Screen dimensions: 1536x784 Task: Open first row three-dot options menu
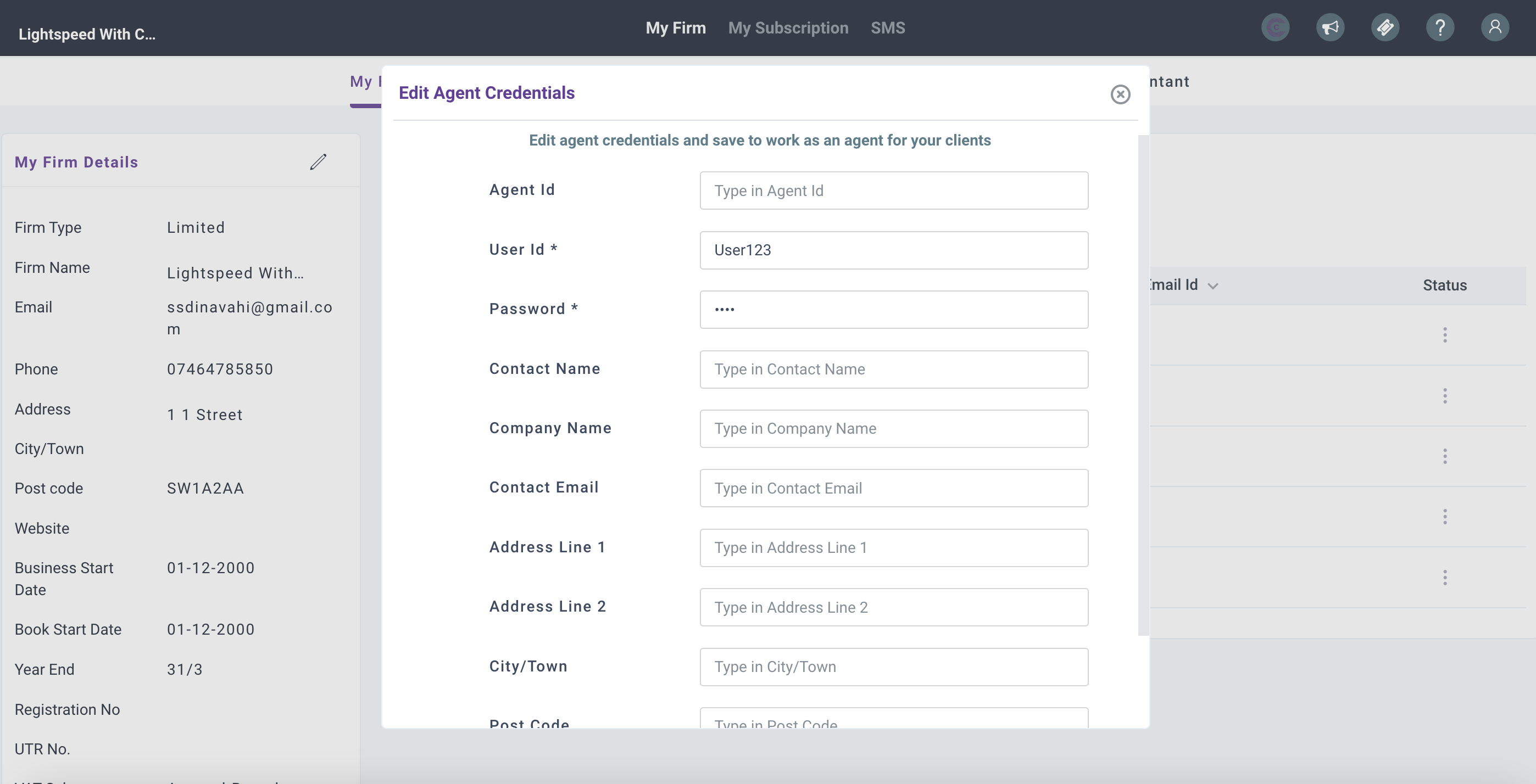[1444, 335]
